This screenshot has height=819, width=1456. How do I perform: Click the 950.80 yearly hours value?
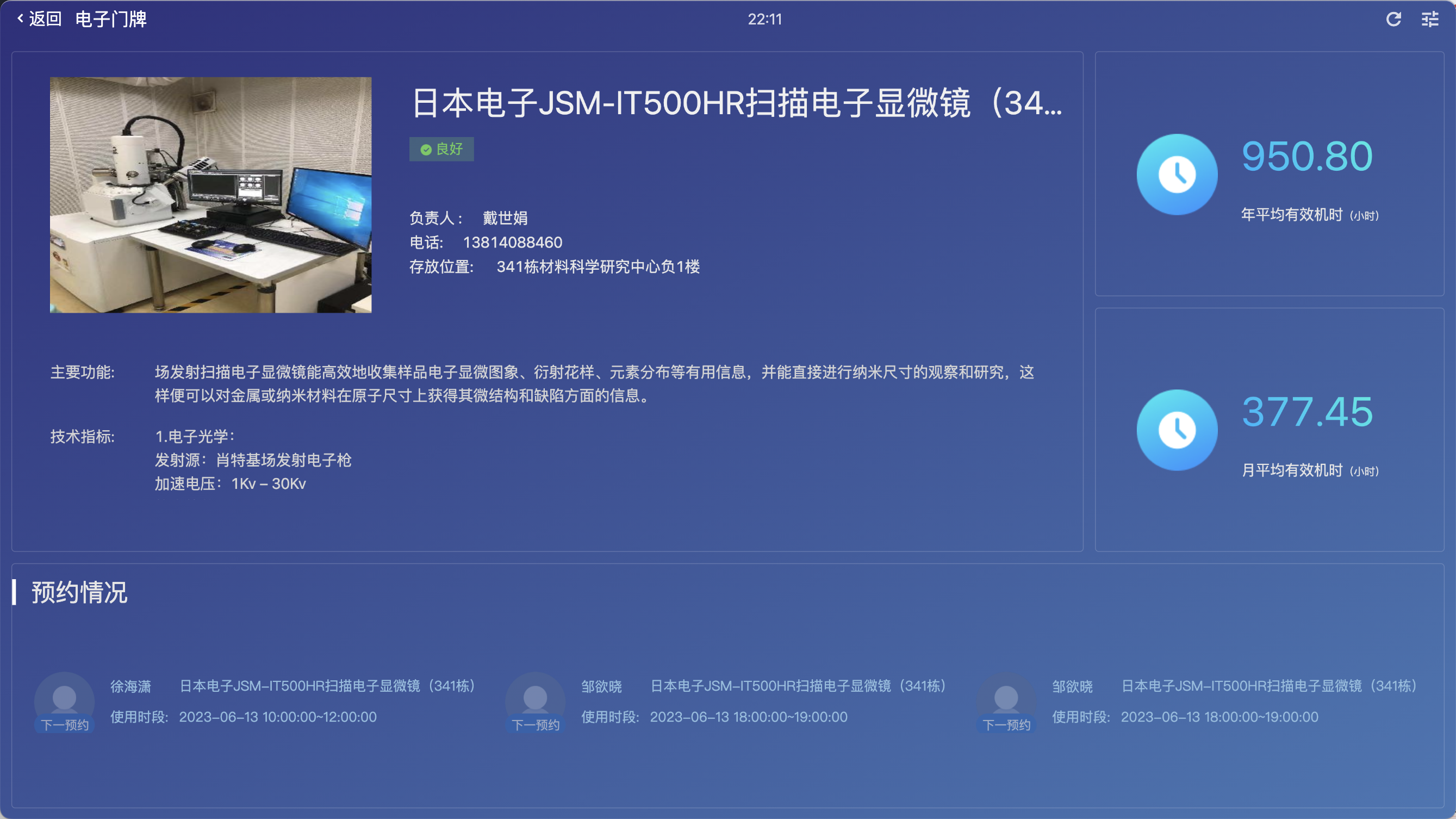coord(1307,156)
